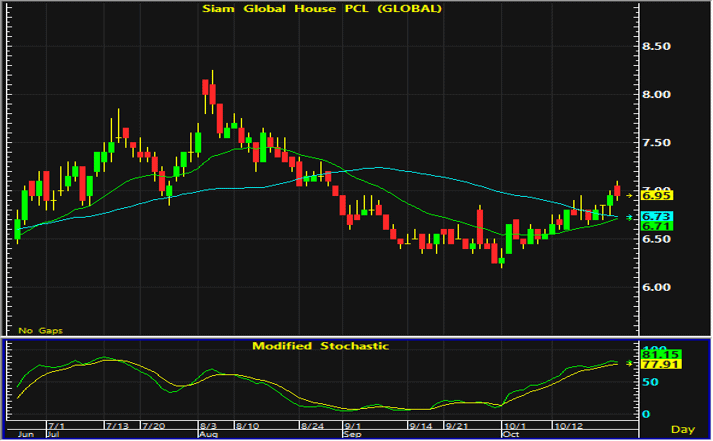Click the last red candlestick on the chart
Screen dimensions: 713x441
pyautogui.click(x=617, y=190)
